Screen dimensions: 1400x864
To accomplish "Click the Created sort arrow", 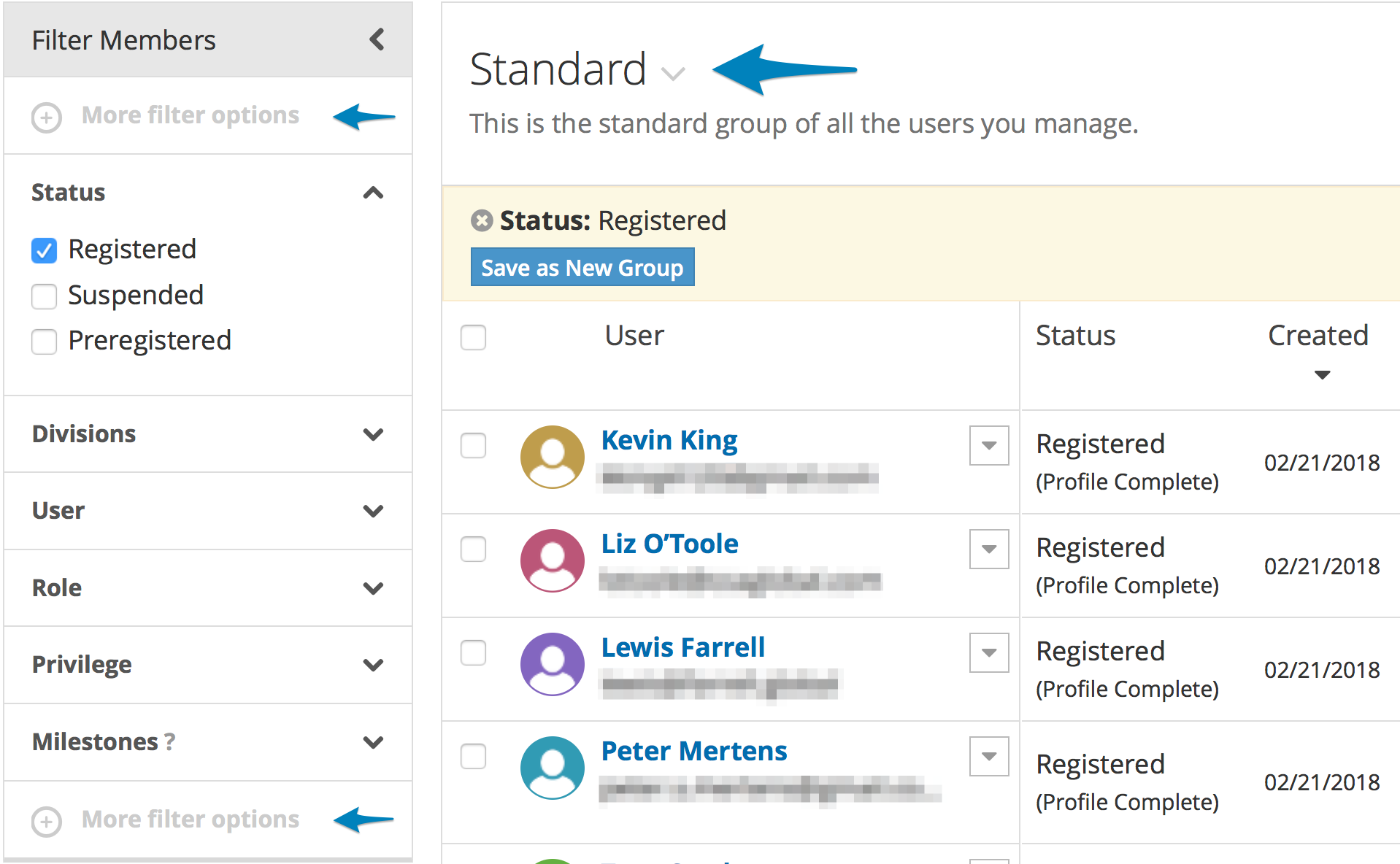I will point(1322,375).
